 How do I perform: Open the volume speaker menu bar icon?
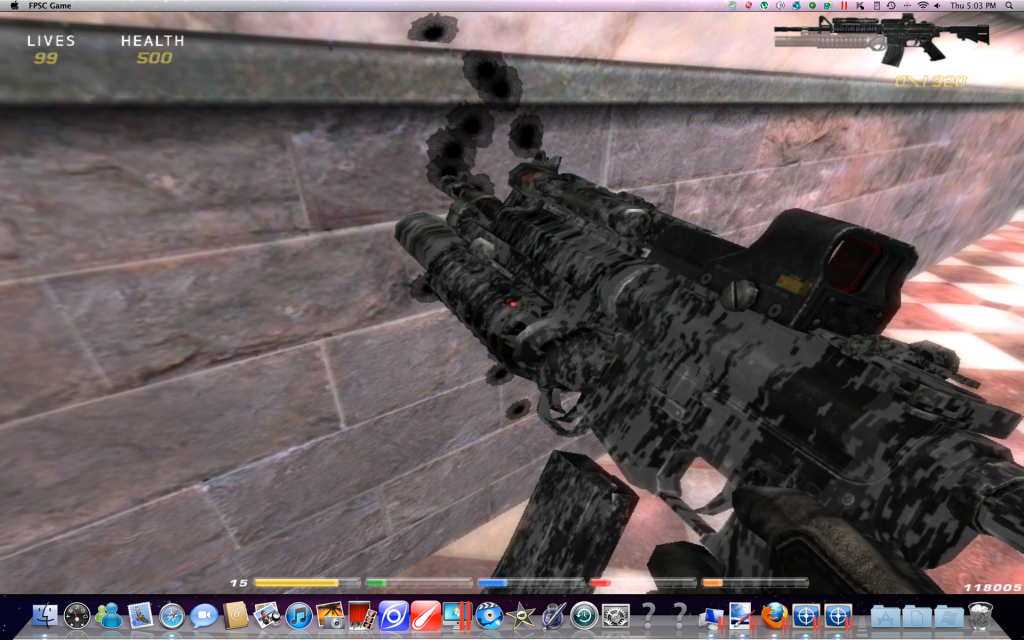pos(938,5)
